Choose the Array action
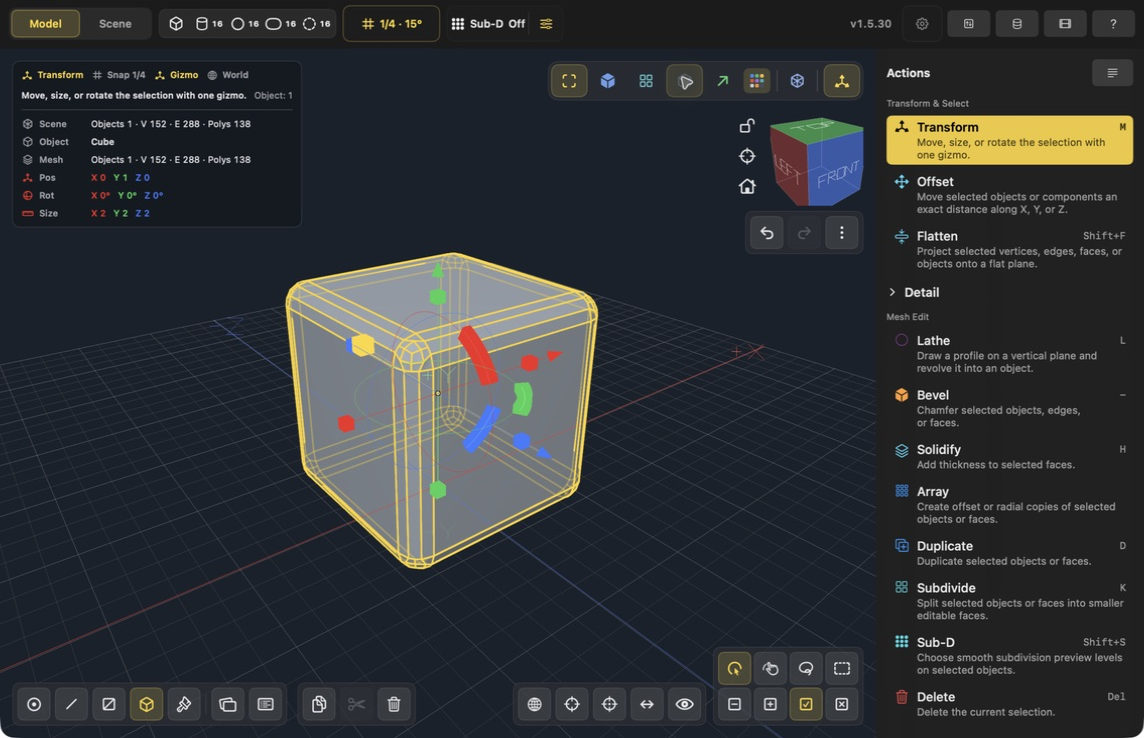This screenshot has width=1144, height=738. click(1010, 505)
